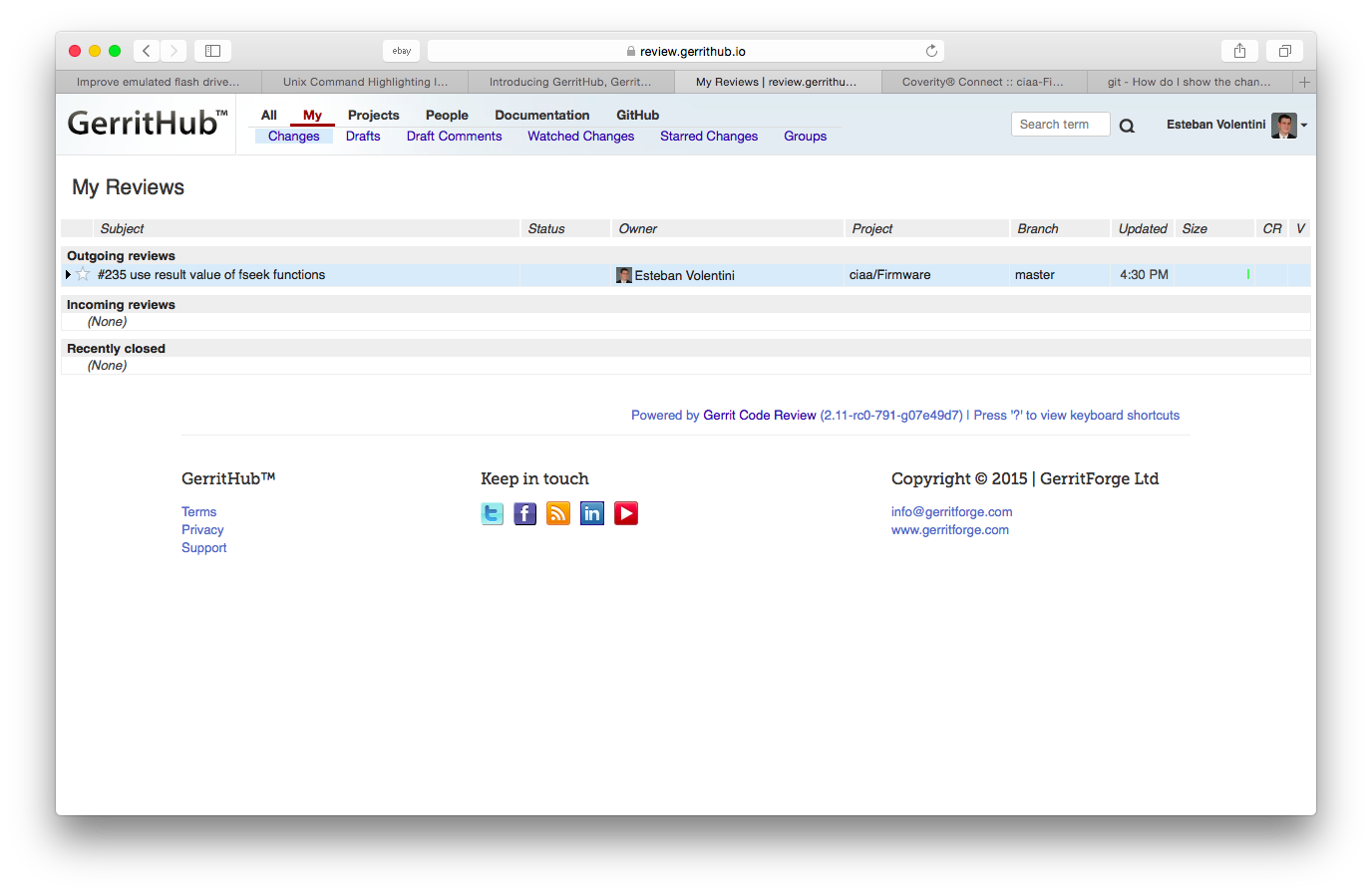Open the Support footer link
1372x895 pixels.
coord(203,548)
